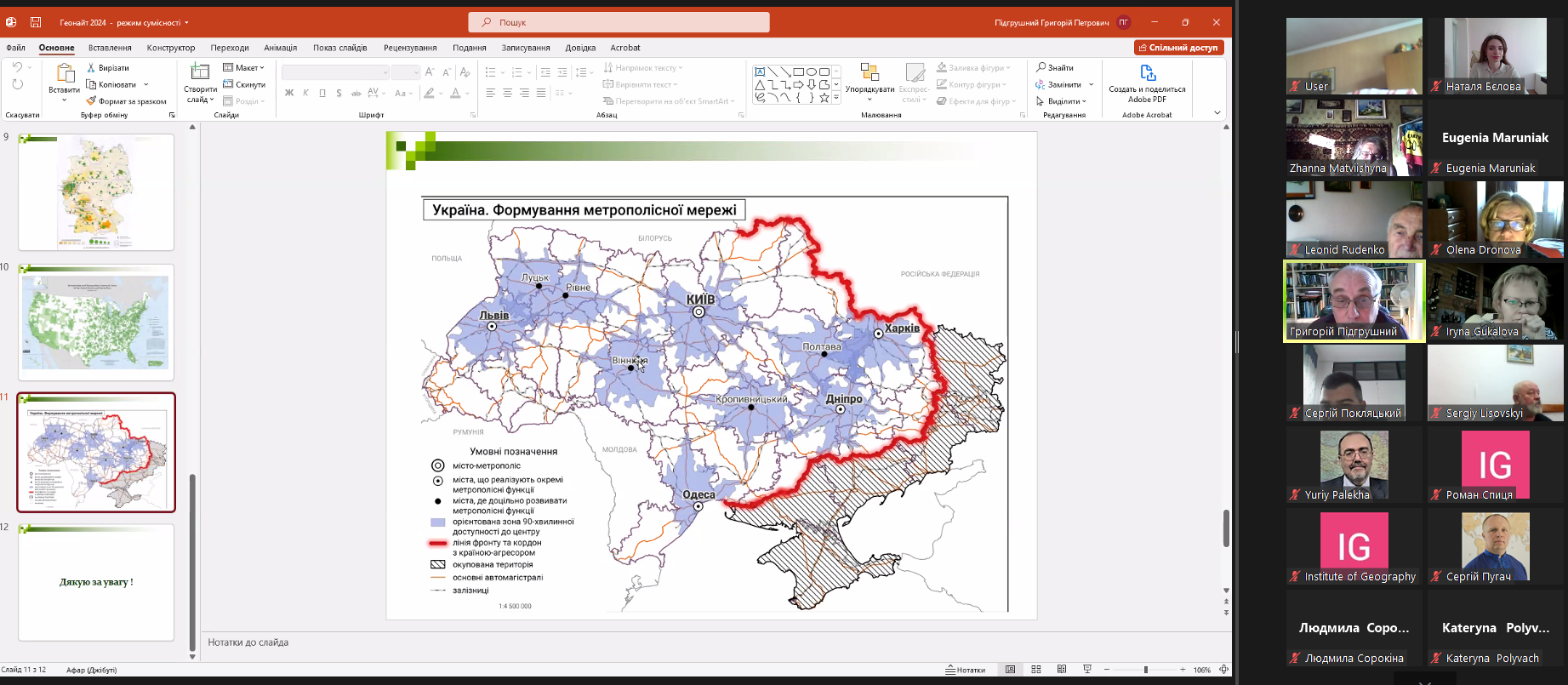The width and height of the screenshot is (1568, 685).
Task: Click the Save icon in title bar
Action: pos(36,22)
